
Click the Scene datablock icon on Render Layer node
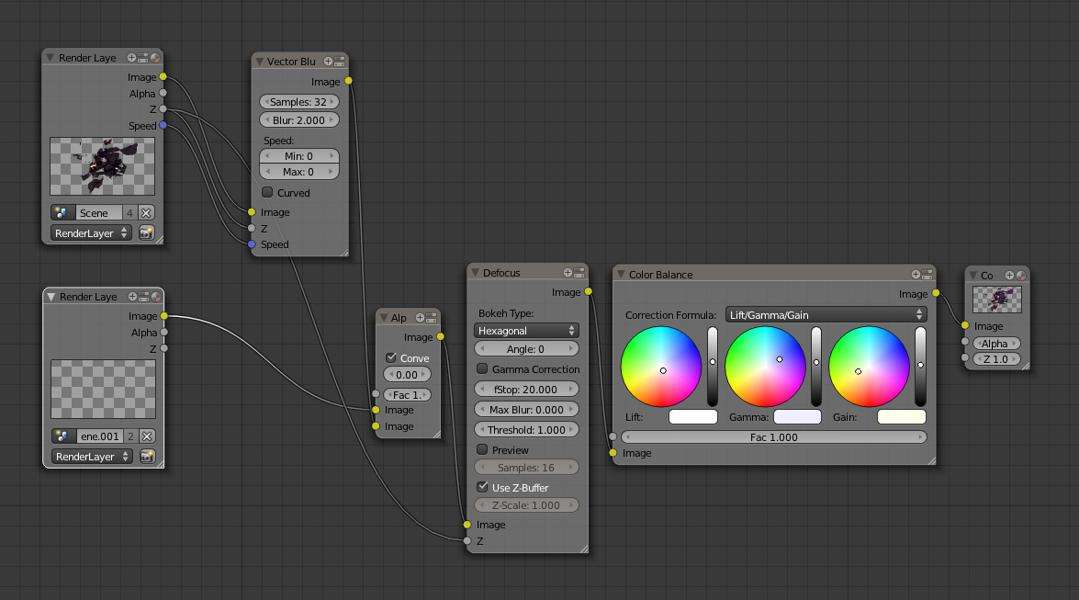pos(60,212)
